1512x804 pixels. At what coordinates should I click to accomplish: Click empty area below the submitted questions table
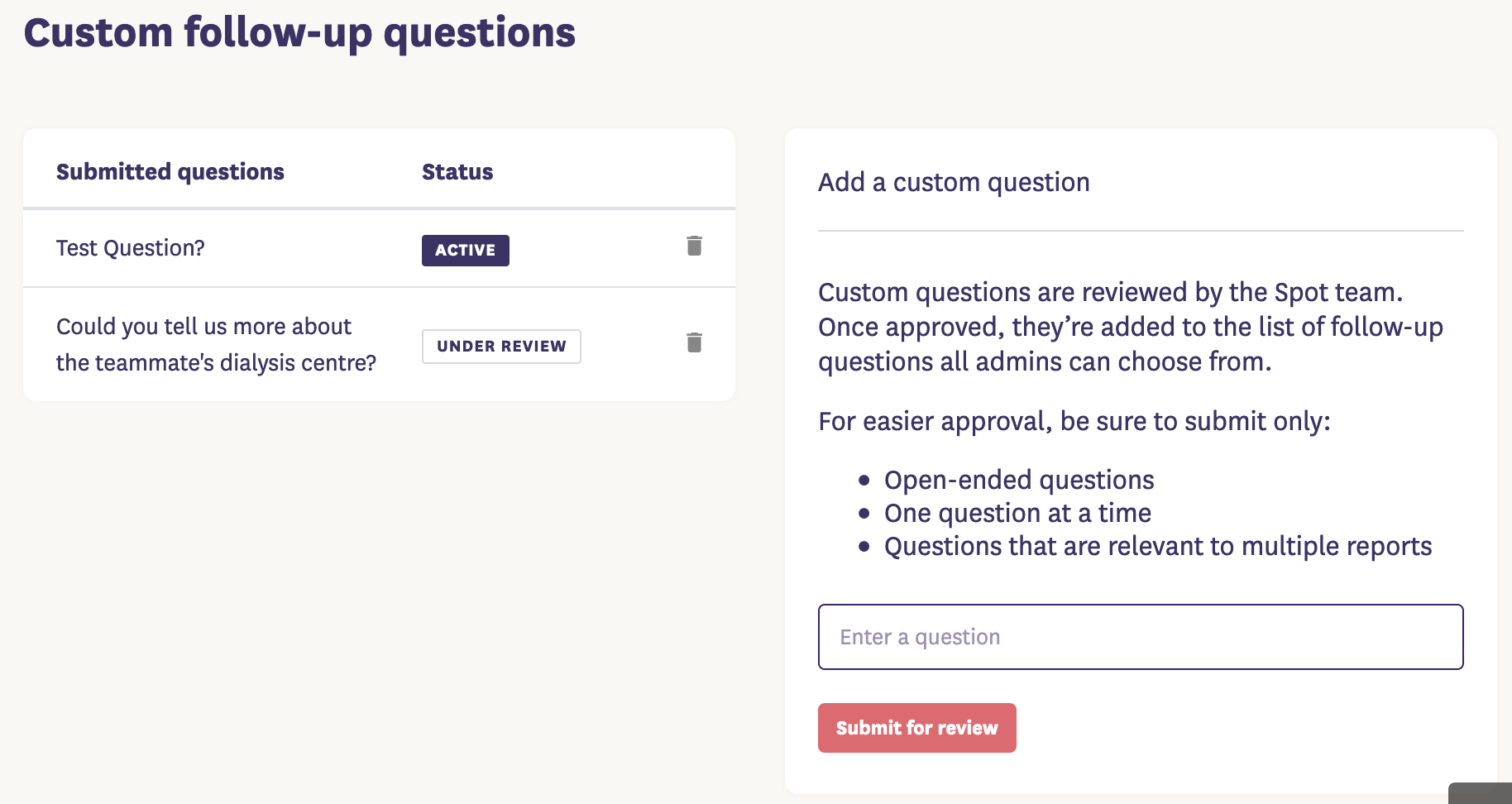coord(379,579)
